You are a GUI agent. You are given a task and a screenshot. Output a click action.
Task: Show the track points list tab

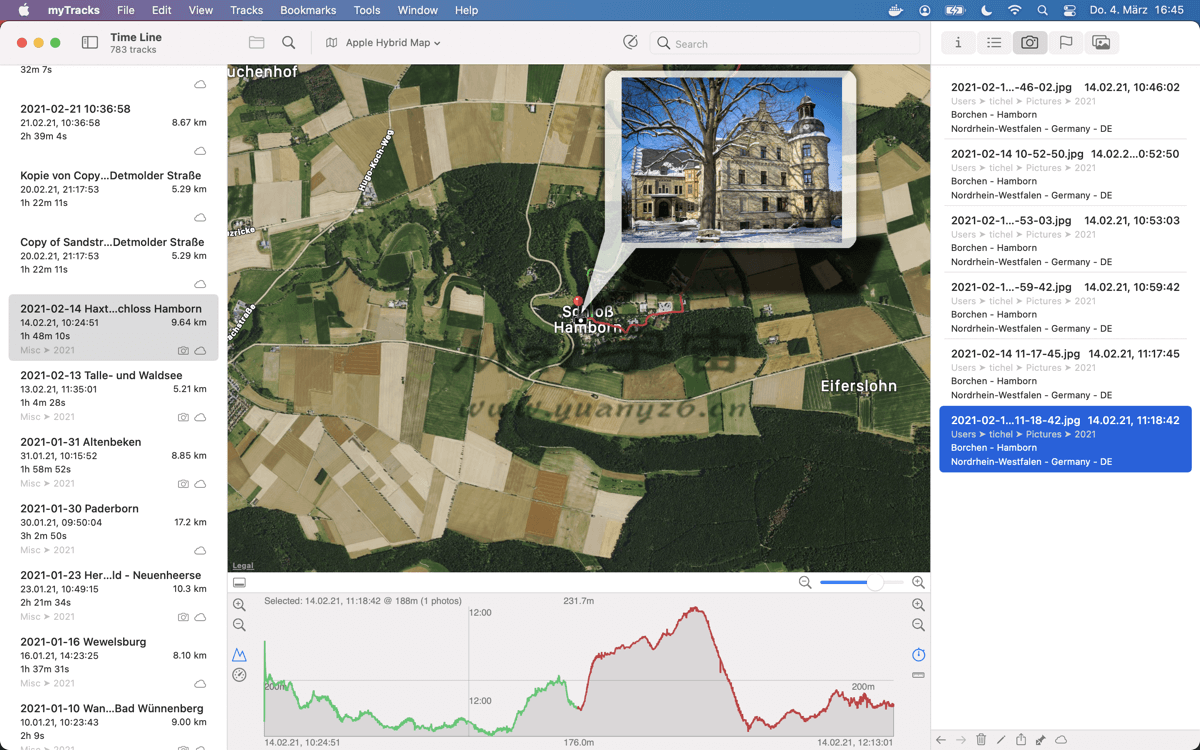994,43
